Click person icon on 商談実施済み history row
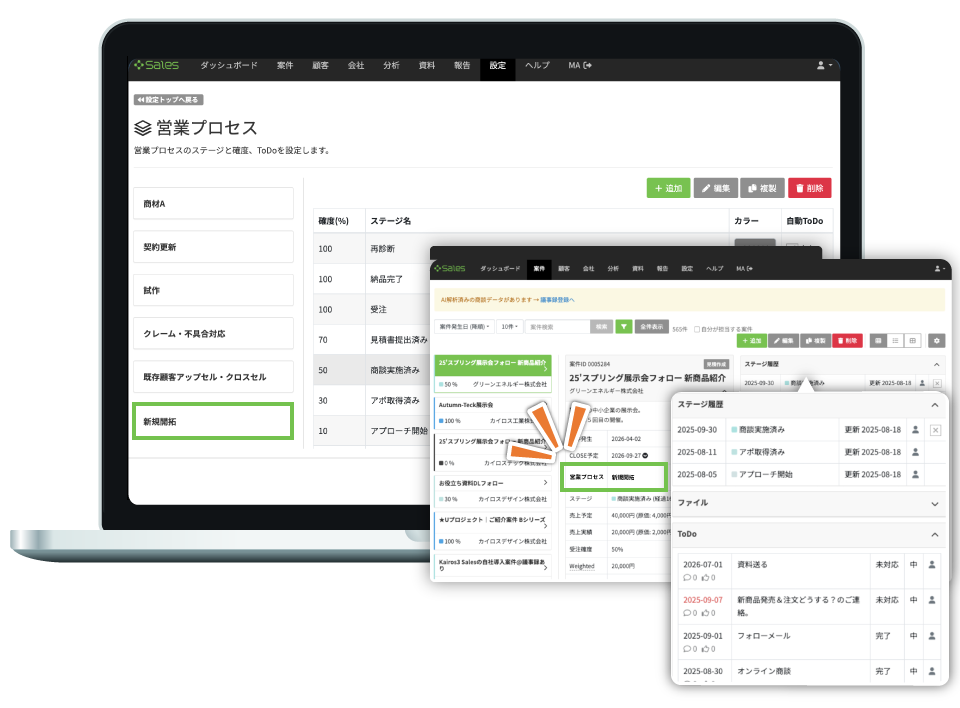The width and height of the screenshot is (960, 708). point(915,429)
